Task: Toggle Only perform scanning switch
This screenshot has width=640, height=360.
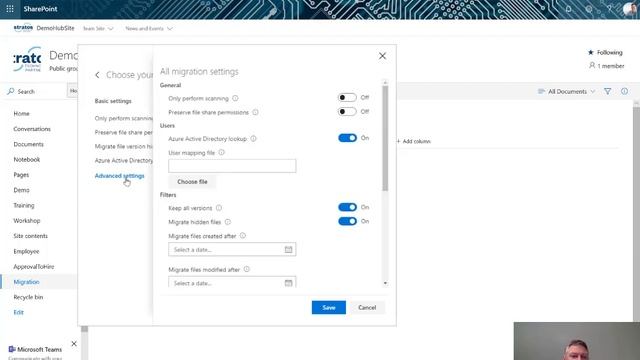Action: click(x=347, y=98)
